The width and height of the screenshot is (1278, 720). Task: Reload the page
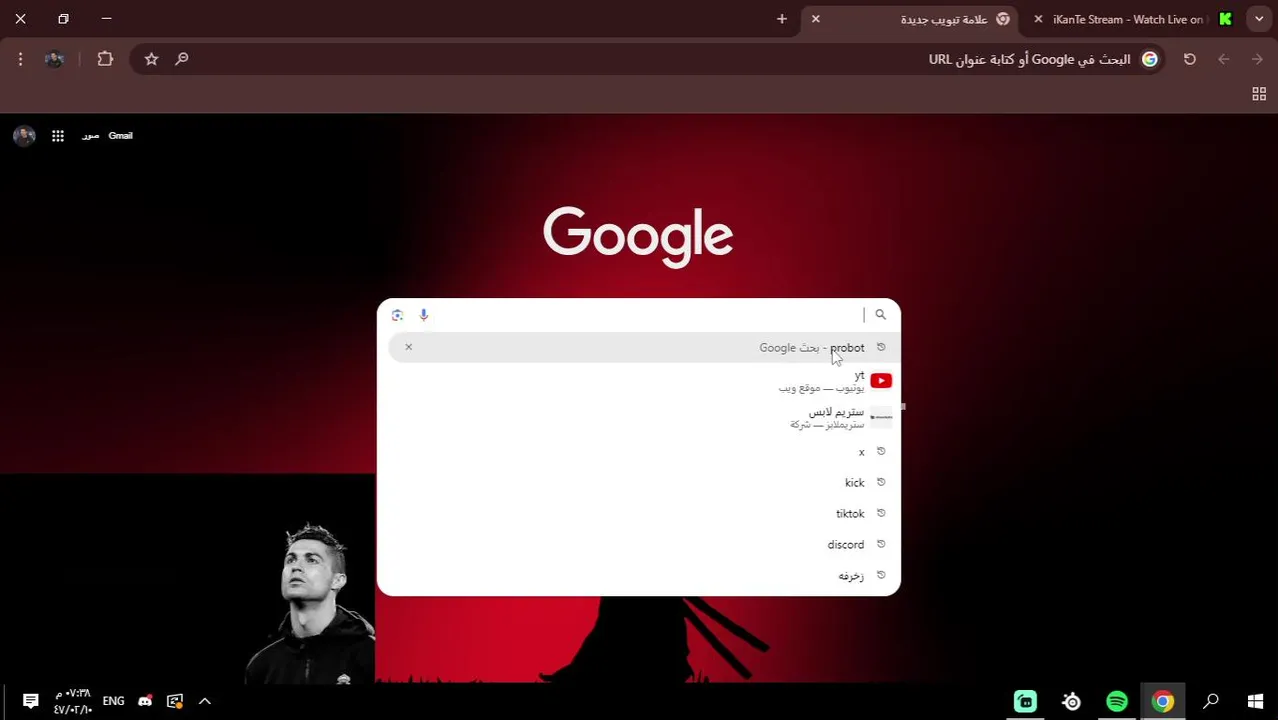(x=1190, y=59)
